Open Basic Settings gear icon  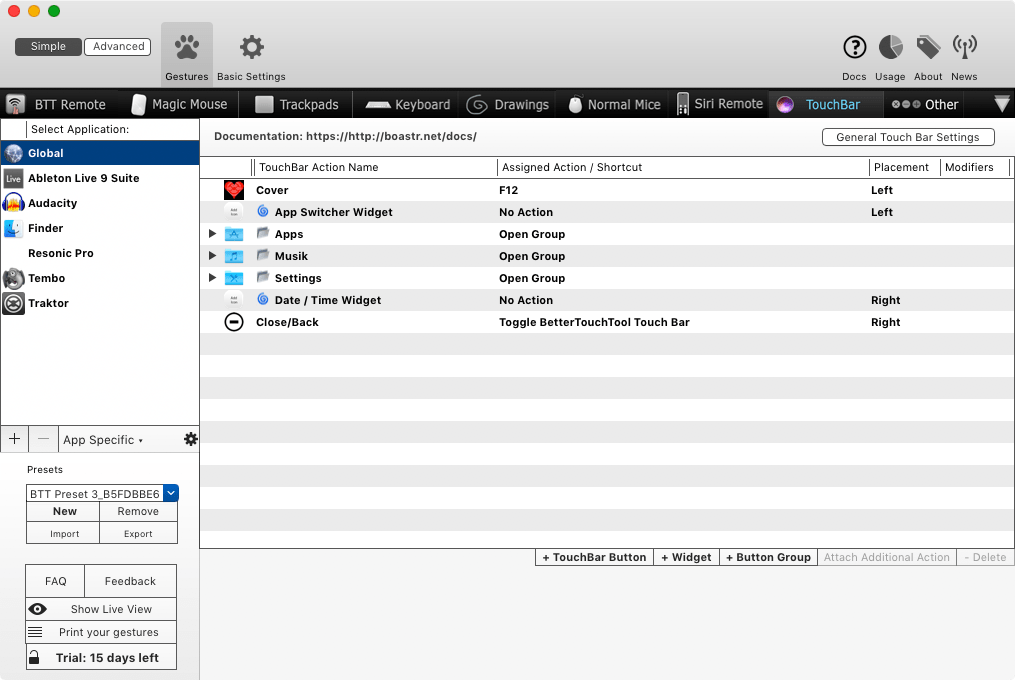click(252, 48)
